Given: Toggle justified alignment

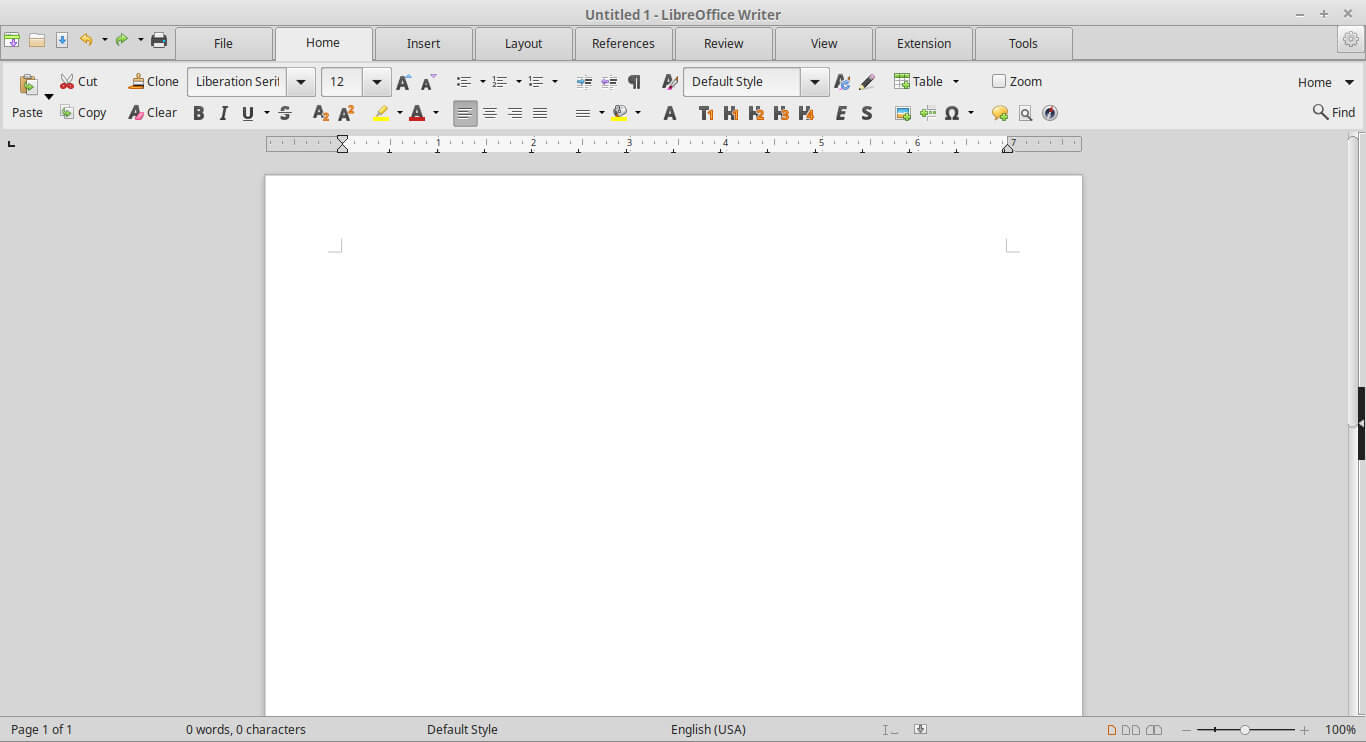Looking at the screenshot, I should coord(540,113).
